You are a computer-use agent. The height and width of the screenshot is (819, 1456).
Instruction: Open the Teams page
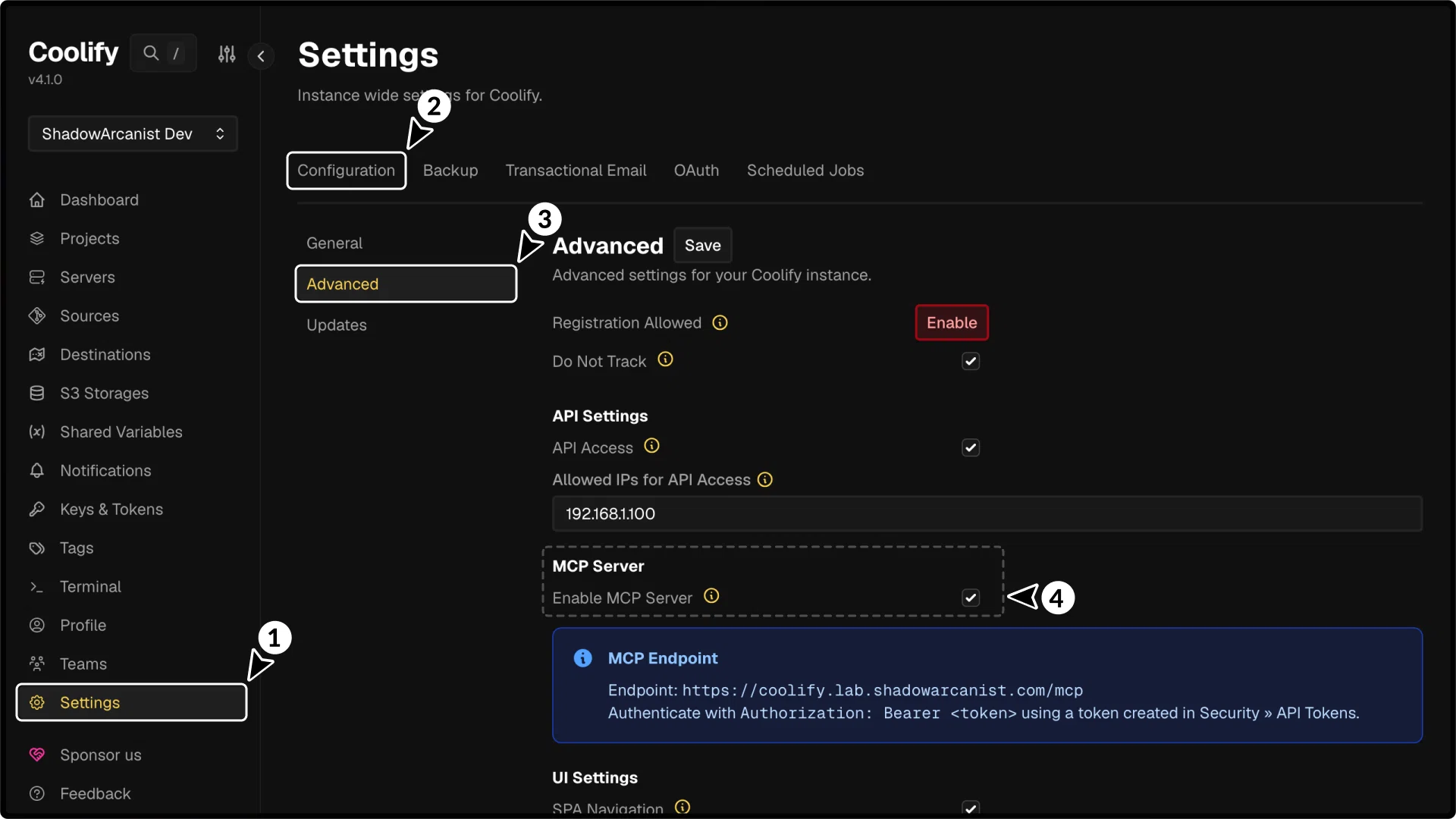83,664
